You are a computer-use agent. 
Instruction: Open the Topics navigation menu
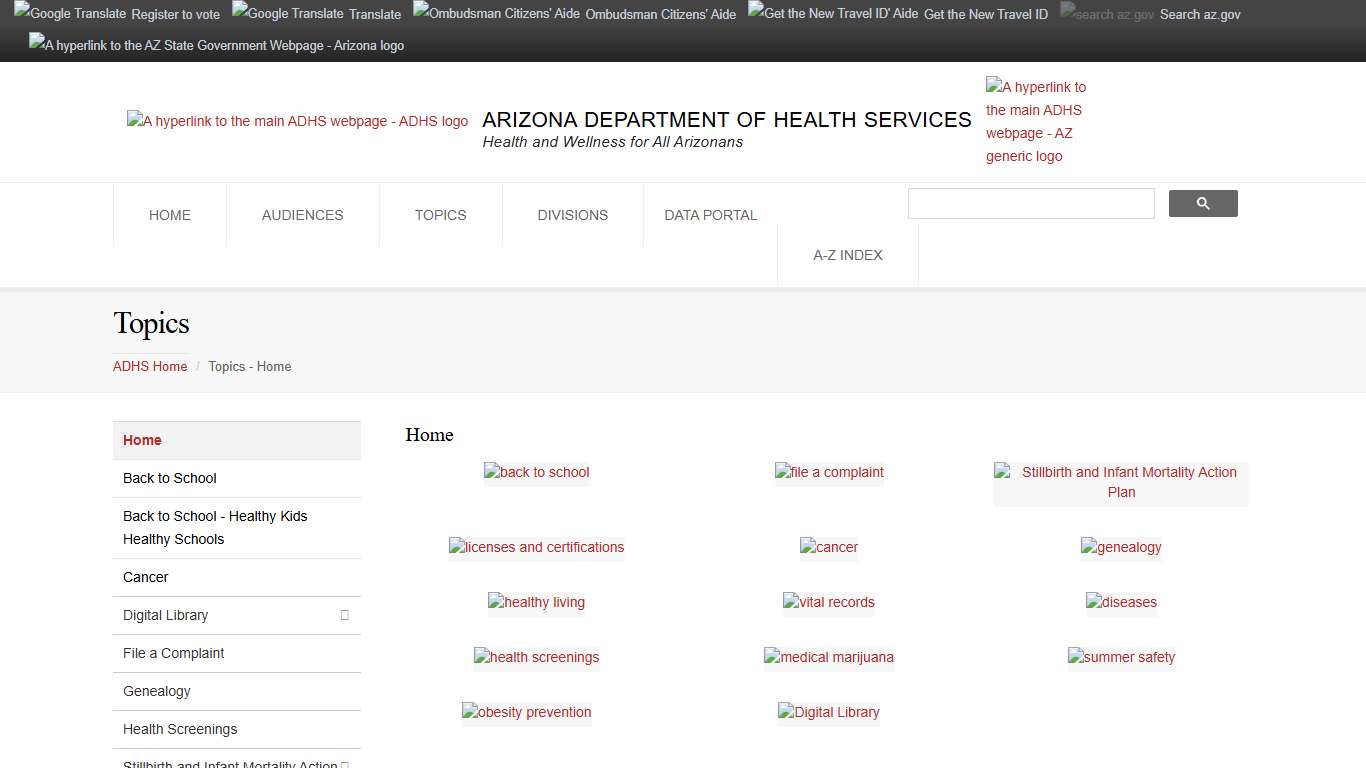point(440,215)
